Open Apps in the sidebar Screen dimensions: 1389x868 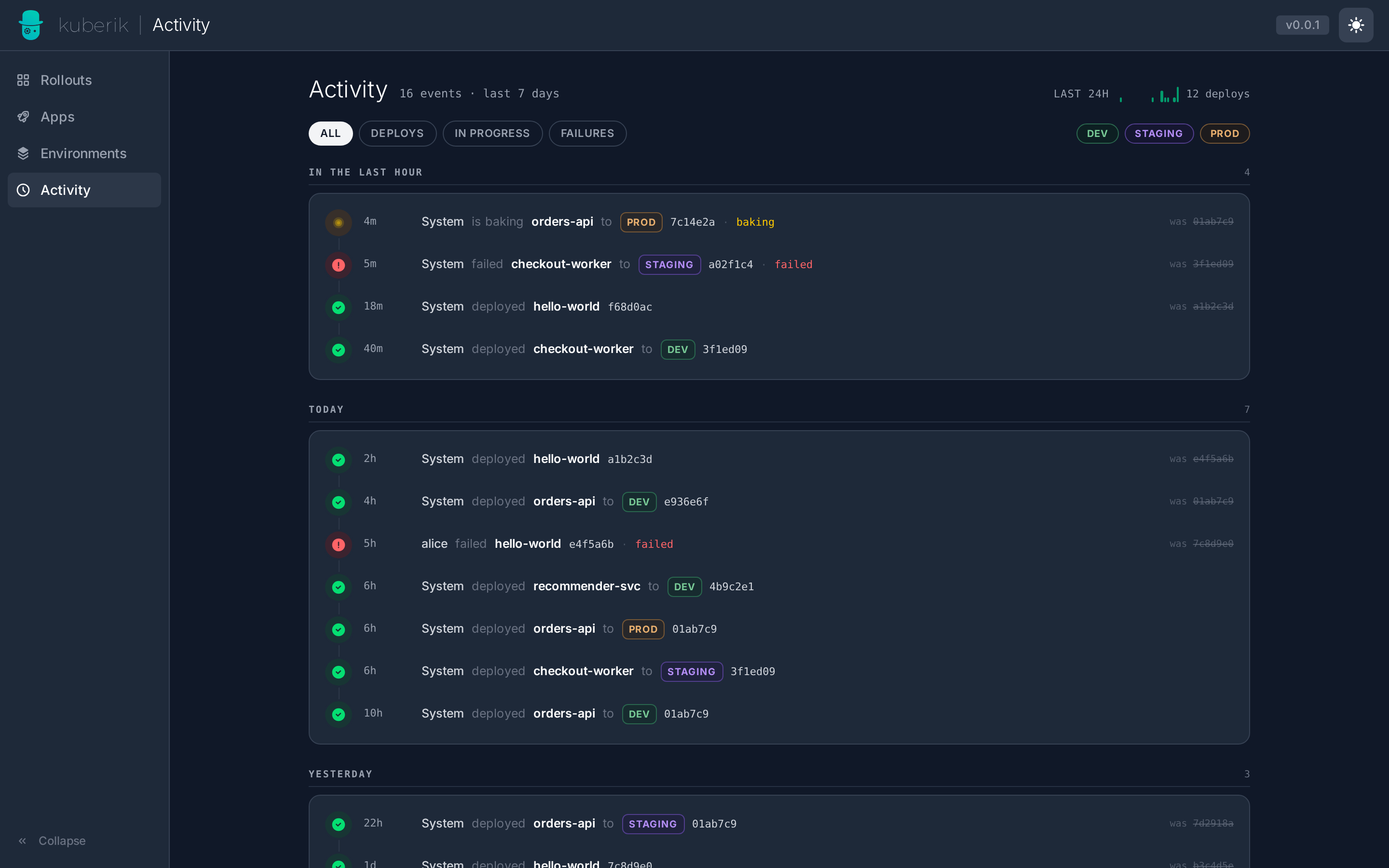pos(84,117)
